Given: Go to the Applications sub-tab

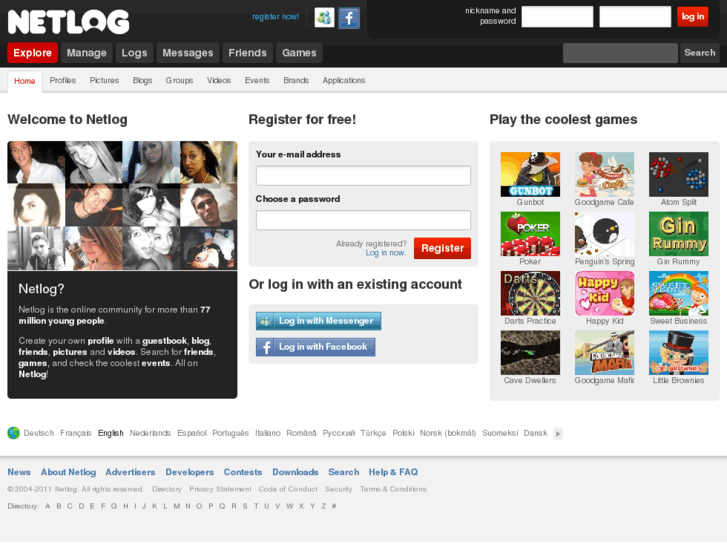Looking at the screenshot, I should 344,80.
